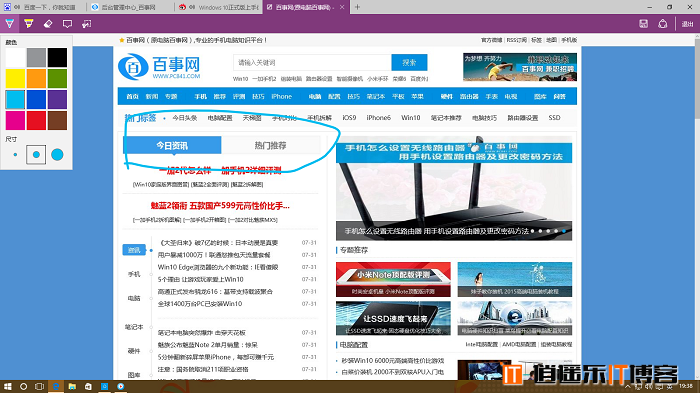The height and width of the screenshot is (393, 700).
Task: Add a typed note with the comment tool
Action: [67, 24]
